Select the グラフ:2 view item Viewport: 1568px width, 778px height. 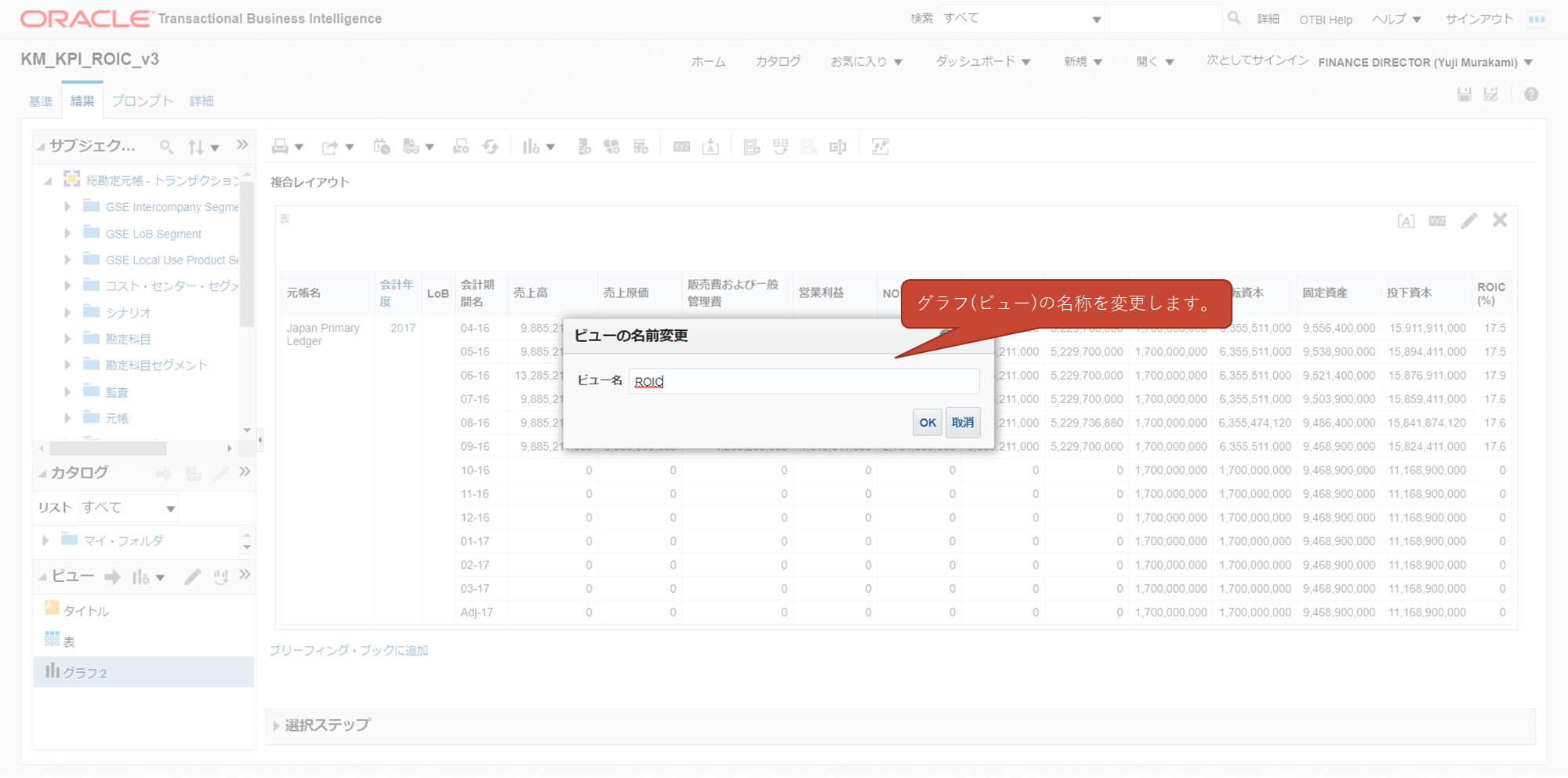point(143,672)
